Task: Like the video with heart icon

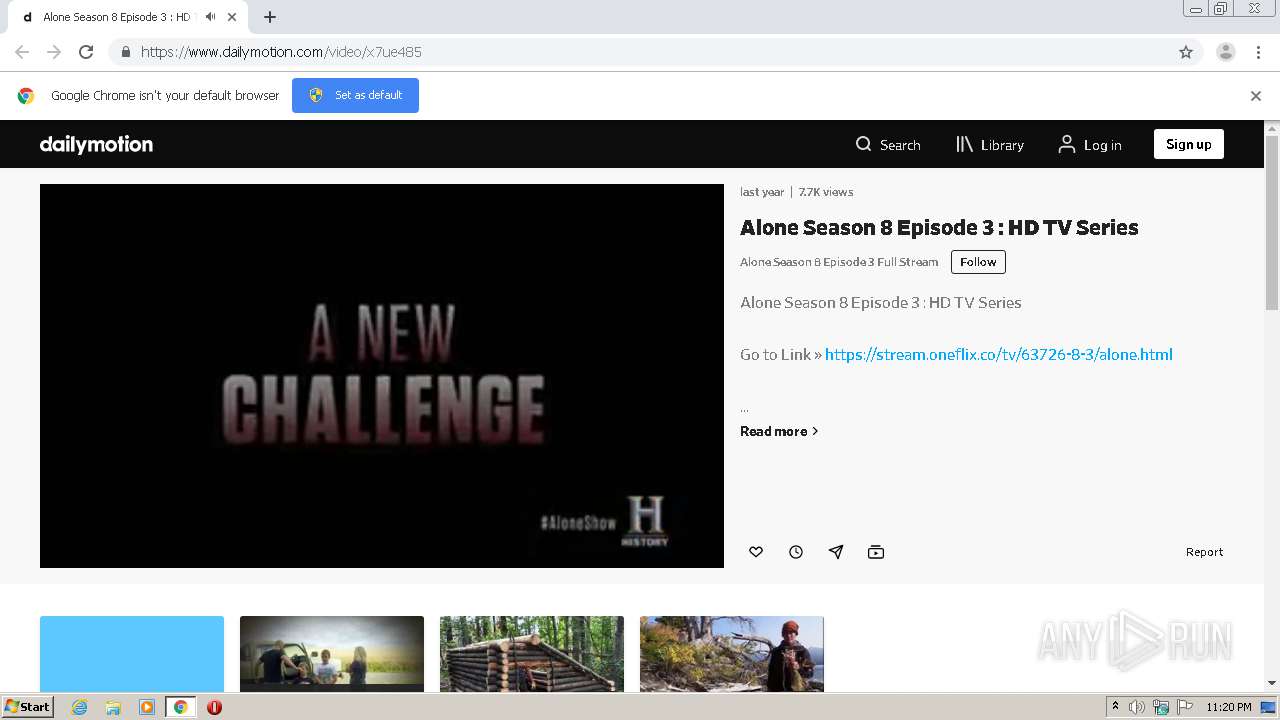Action: 756,552
